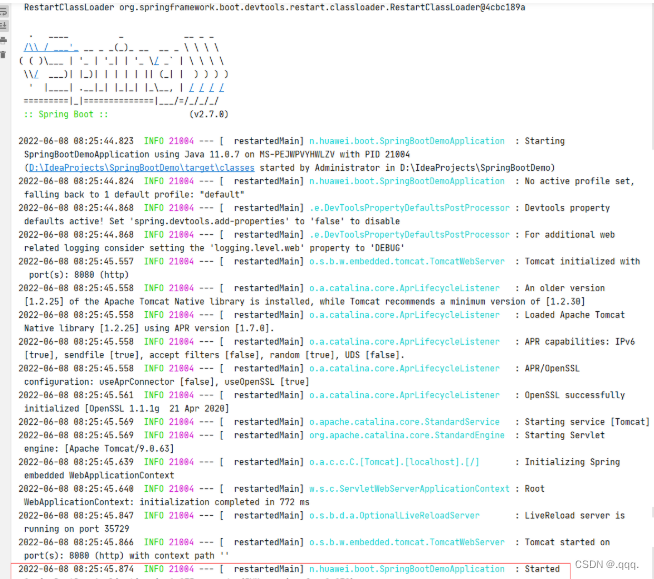Screen dimensions: 654x579
Task: Click timestamp '2022-06-08 08:25:44.824'
Action: [76, 181]
